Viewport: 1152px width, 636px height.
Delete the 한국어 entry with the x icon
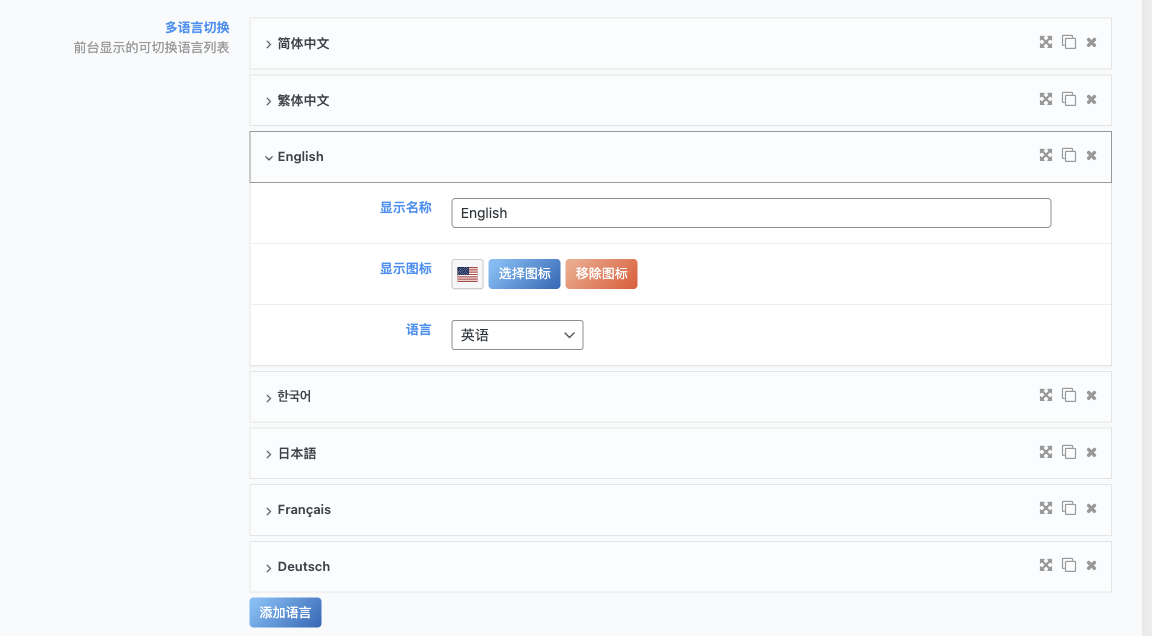coord(1090,395)
